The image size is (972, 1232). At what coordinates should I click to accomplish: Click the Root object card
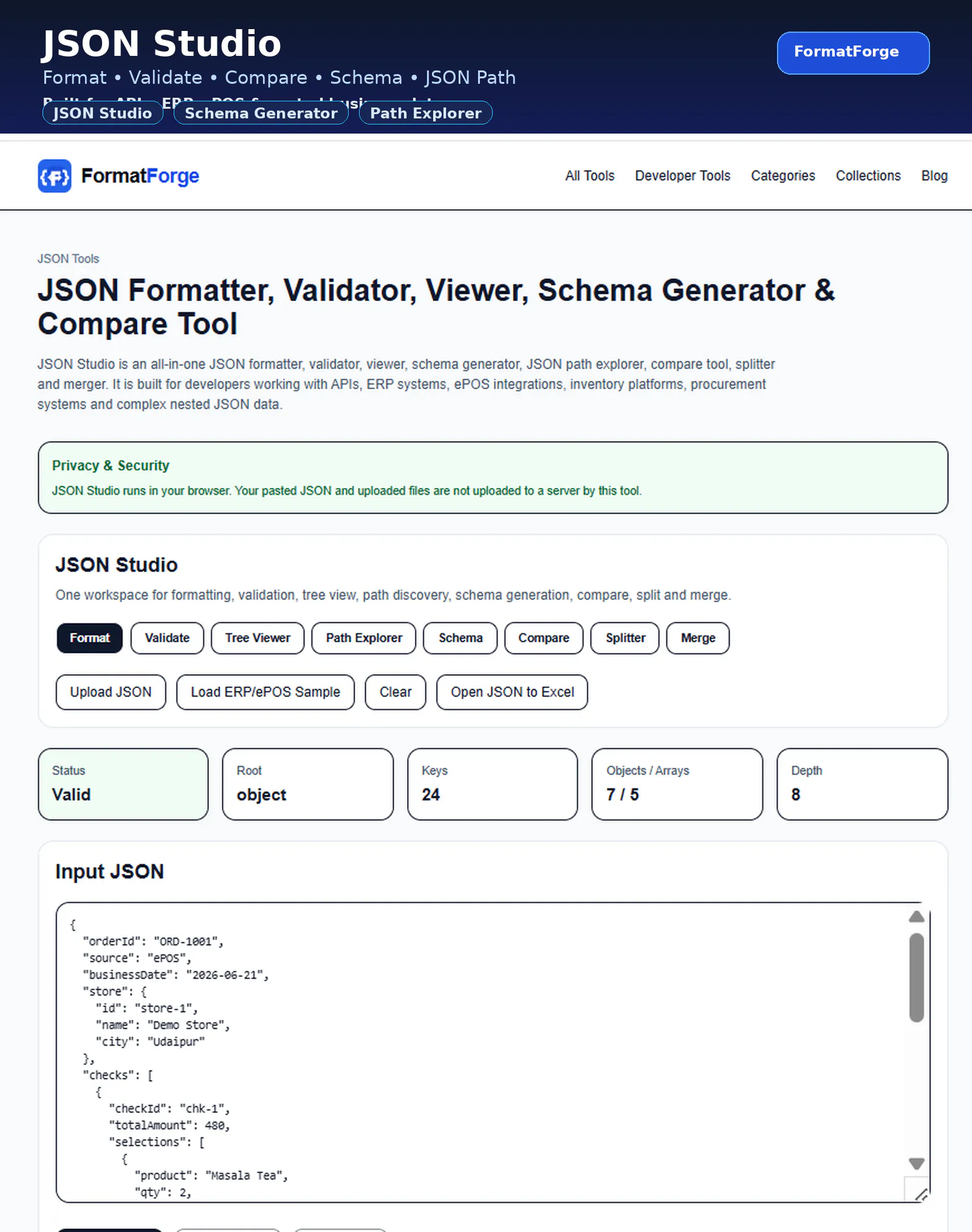tap(308, 784)
